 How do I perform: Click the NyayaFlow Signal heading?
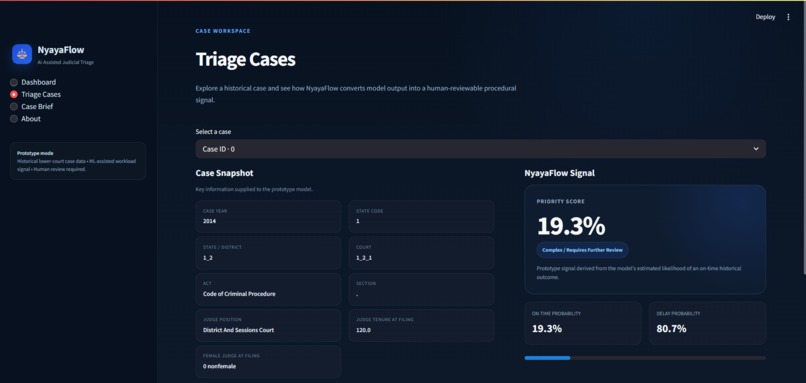point(559,173)
